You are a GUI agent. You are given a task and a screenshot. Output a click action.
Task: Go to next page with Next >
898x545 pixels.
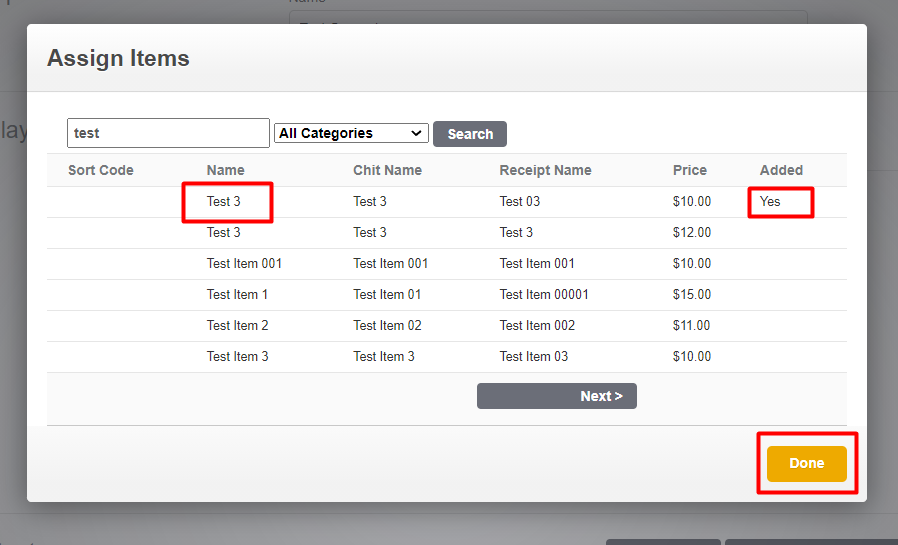click(x=556, y=396)
